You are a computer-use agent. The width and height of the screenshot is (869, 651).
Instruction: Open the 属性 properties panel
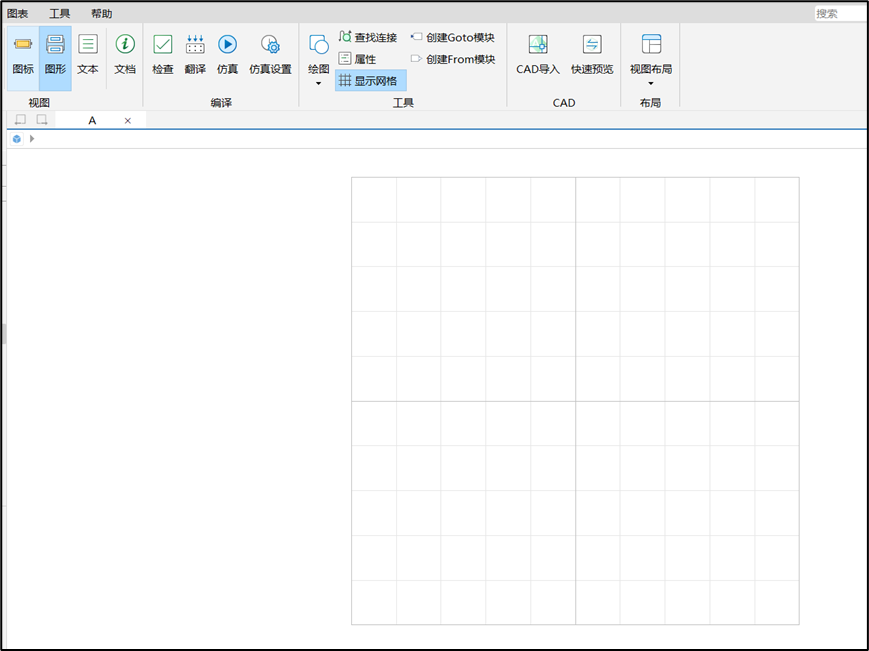click(x=357, y=59)
